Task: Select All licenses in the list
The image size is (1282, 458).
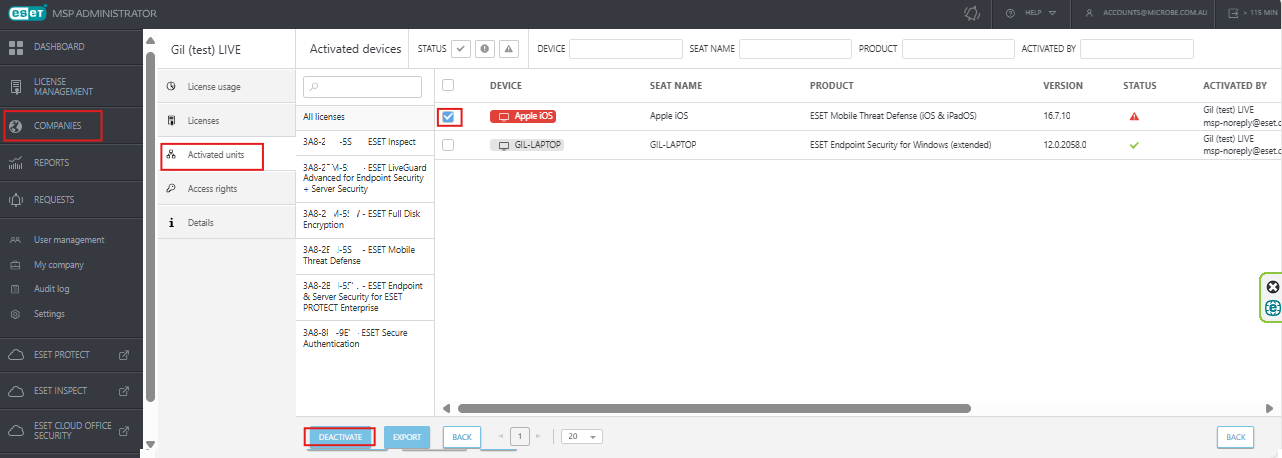Action: tap(366, 117)
